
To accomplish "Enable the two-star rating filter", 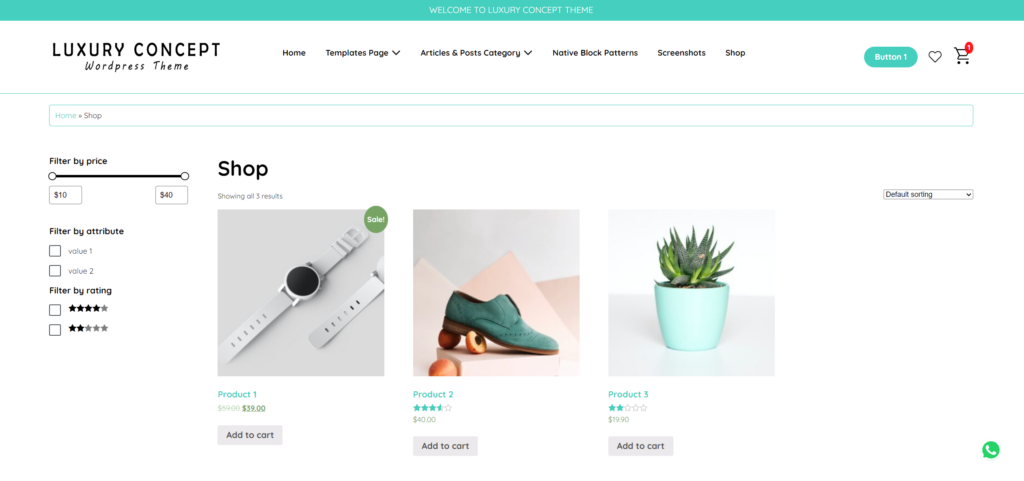I will coord(55,330).
